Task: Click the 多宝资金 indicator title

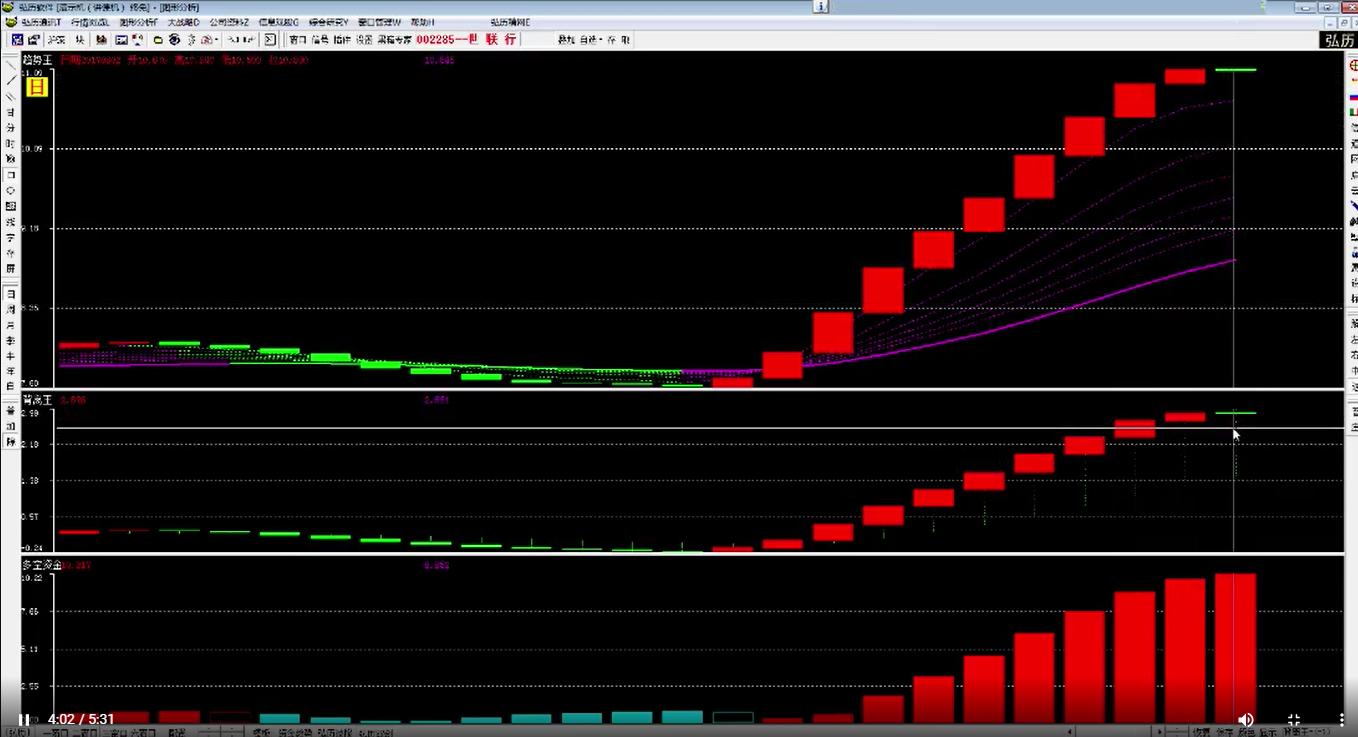Action: pyautogui.click(x=42, y=566)
